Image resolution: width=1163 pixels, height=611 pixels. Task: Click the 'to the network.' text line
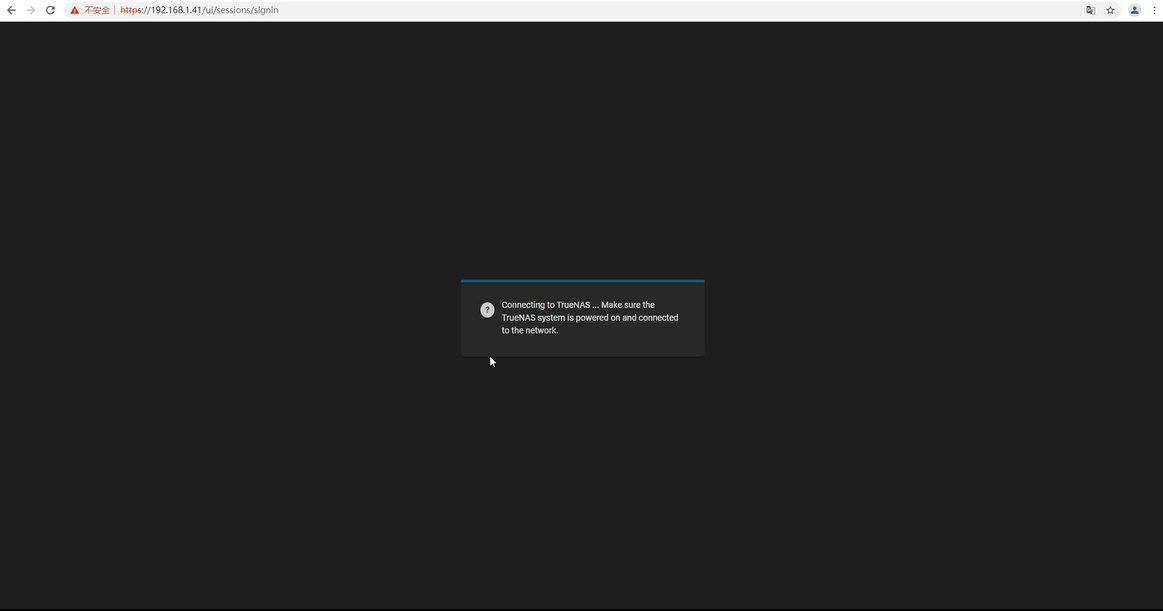click(x=530, y=331)
